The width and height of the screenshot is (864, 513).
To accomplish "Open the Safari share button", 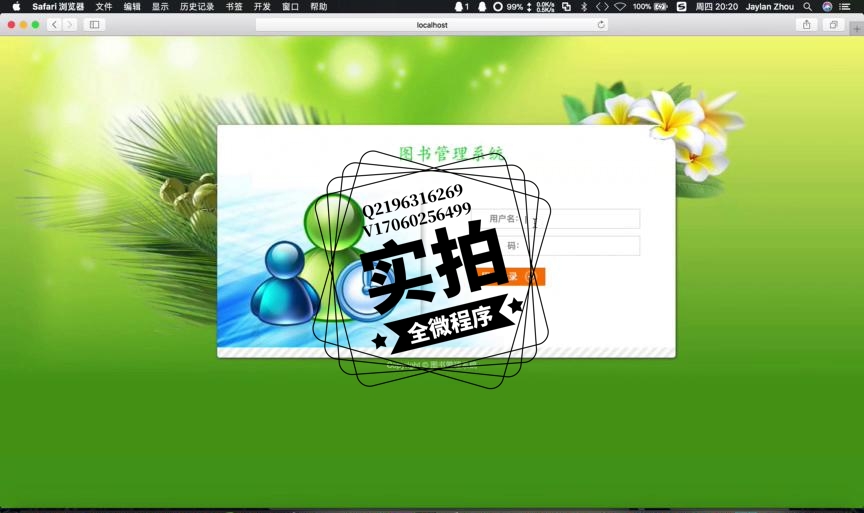I will (x=807, y=25).
